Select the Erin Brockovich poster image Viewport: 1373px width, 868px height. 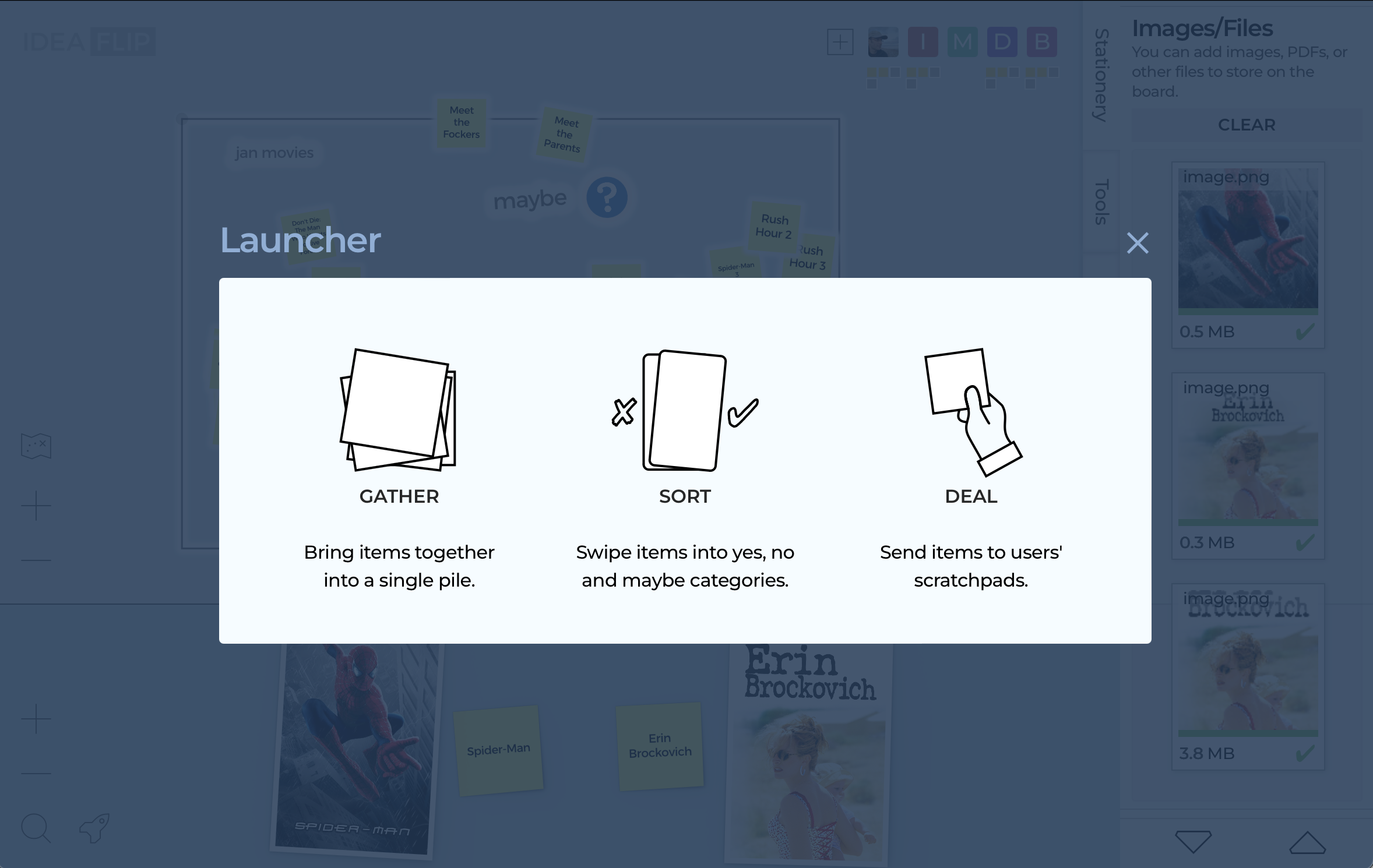click(x=808, y=754)
